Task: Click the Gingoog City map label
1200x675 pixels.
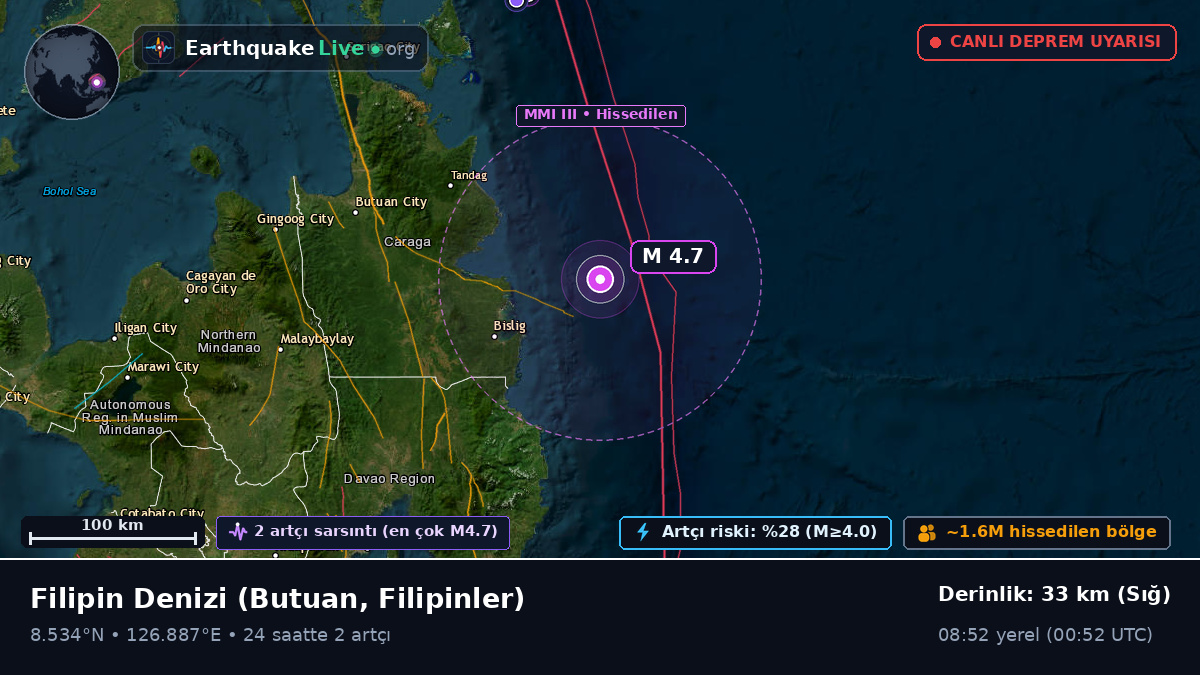Action: [x=296, y=219]
